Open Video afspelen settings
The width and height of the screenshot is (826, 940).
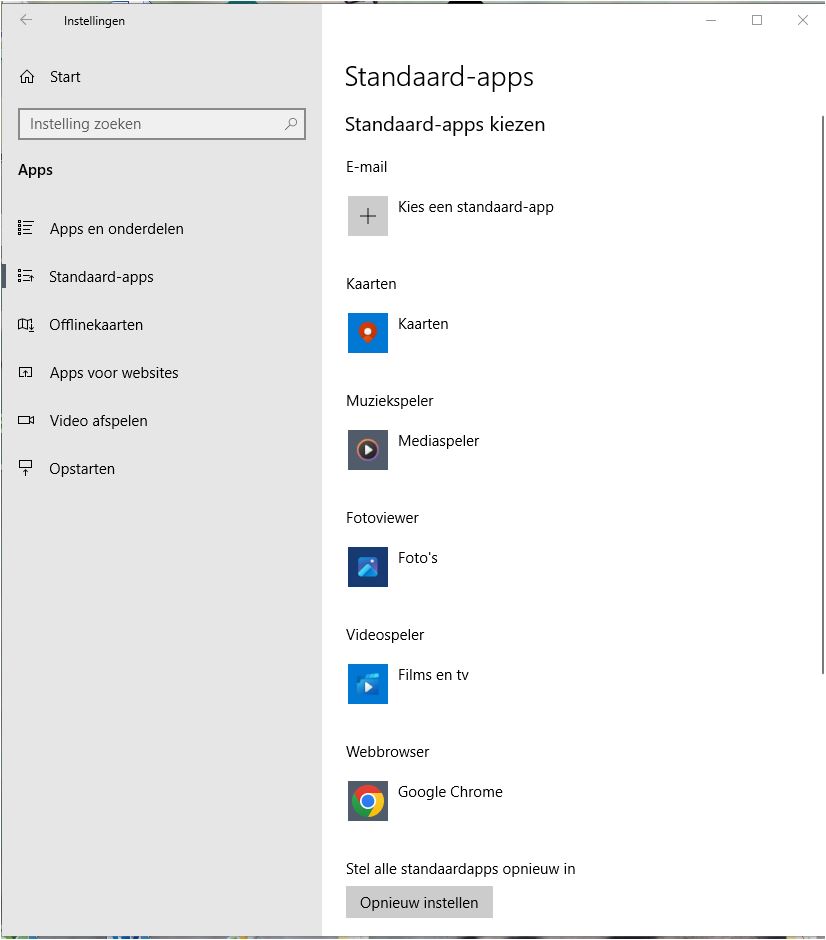pos(98,421)
